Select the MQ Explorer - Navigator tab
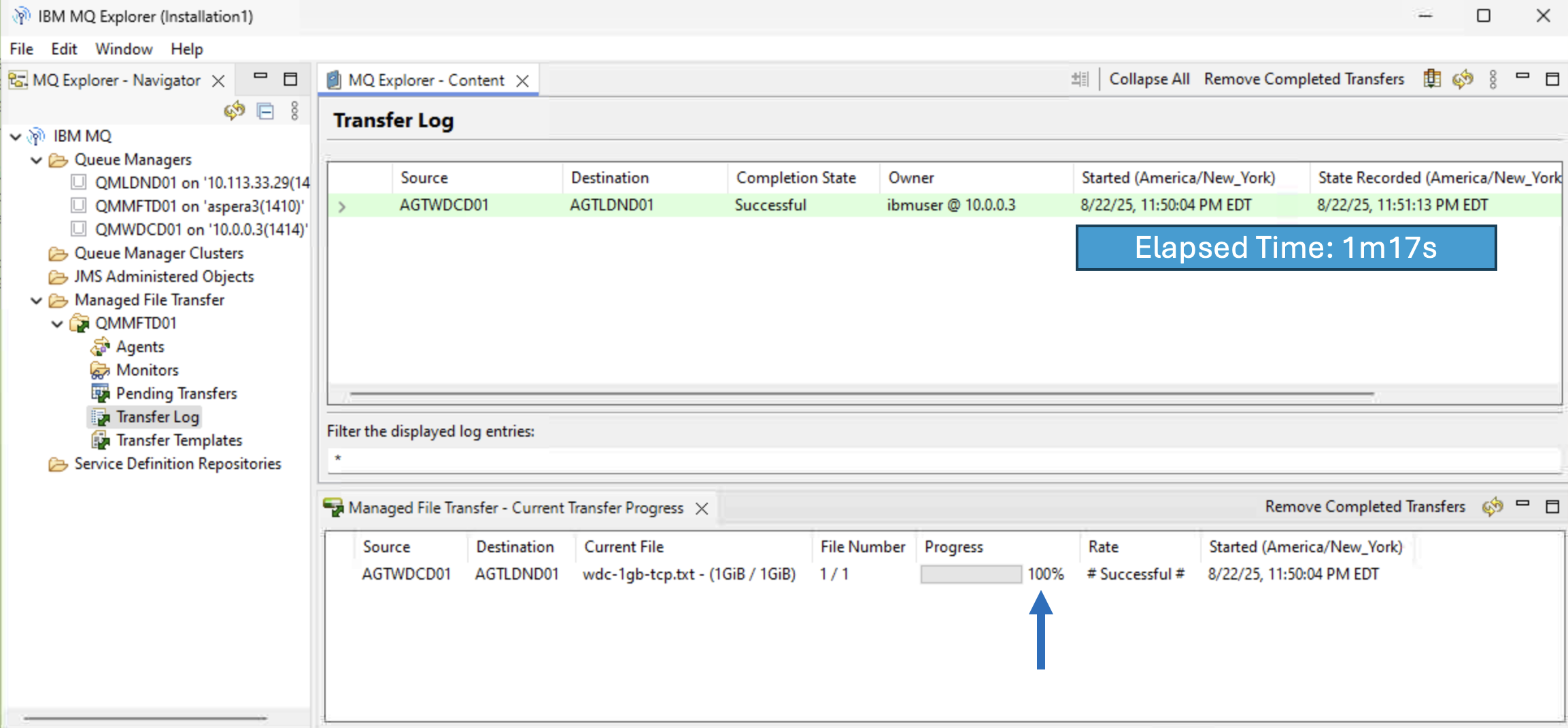Viewport: 1568px width, 728px height. click(x=116, y=80)
